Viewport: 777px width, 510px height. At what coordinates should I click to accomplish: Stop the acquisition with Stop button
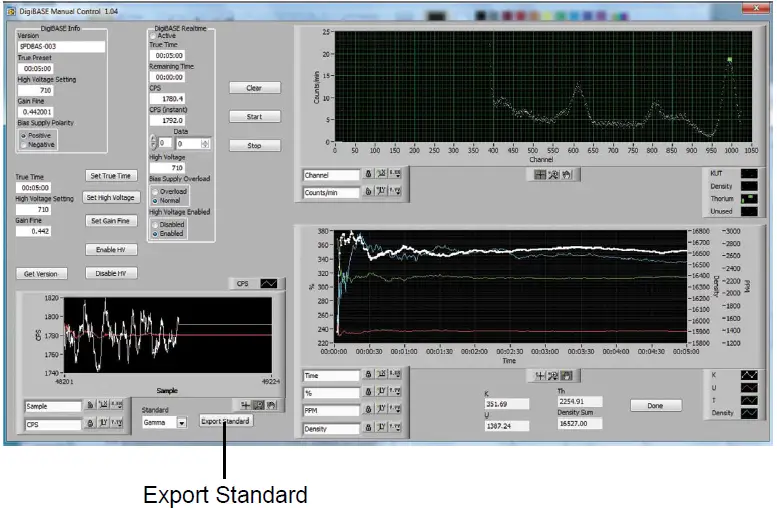(255, 145)
